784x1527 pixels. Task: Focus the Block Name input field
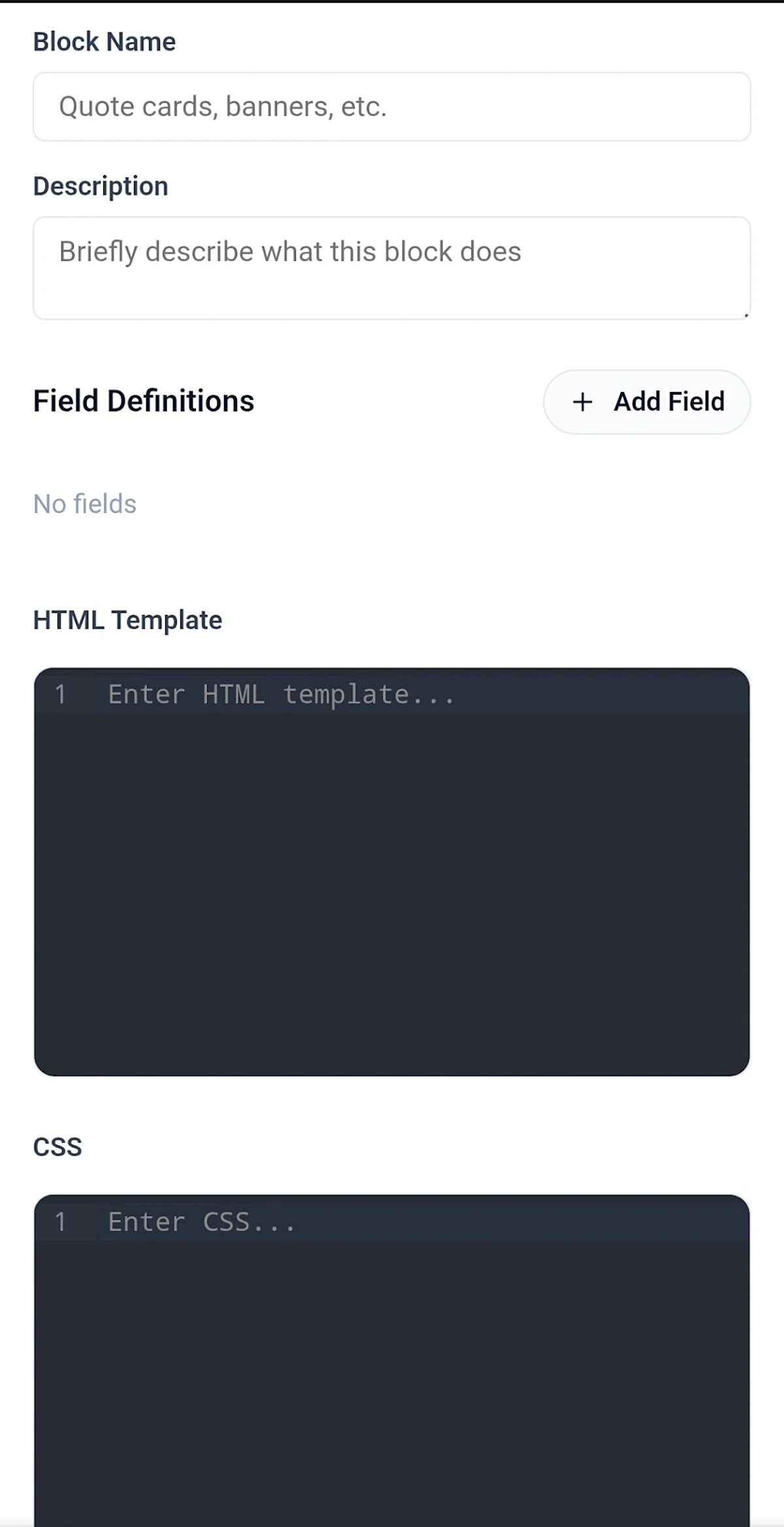pos(392,107)
